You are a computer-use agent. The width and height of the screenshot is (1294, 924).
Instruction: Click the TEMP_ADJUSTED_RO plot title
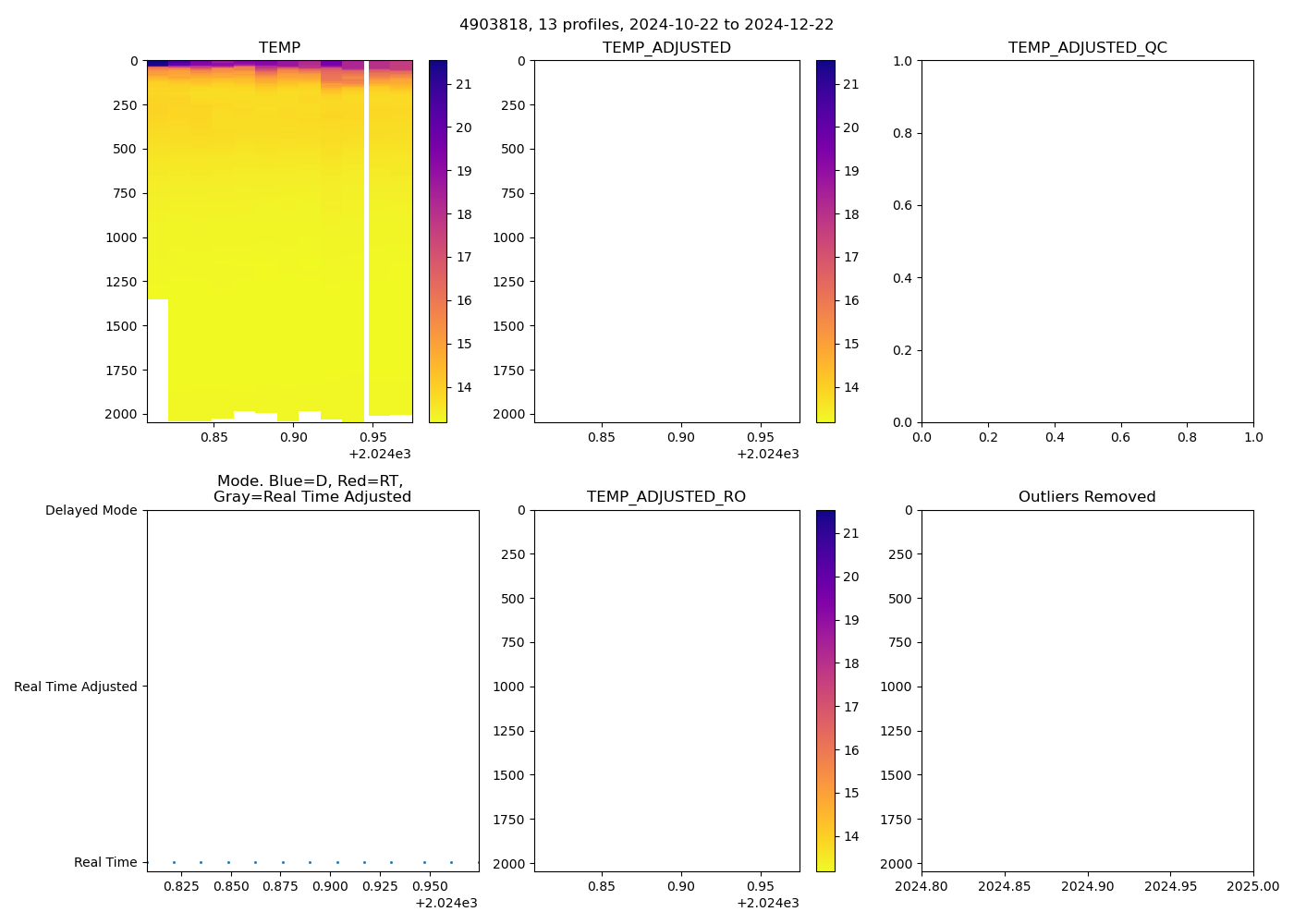[666, 497]
